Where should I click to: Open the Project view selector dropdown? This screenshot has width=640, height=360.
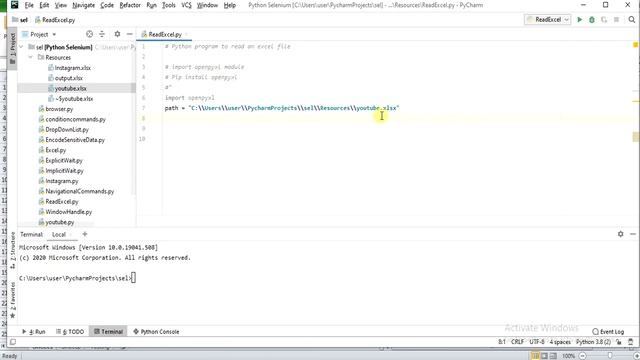[39, 34]
